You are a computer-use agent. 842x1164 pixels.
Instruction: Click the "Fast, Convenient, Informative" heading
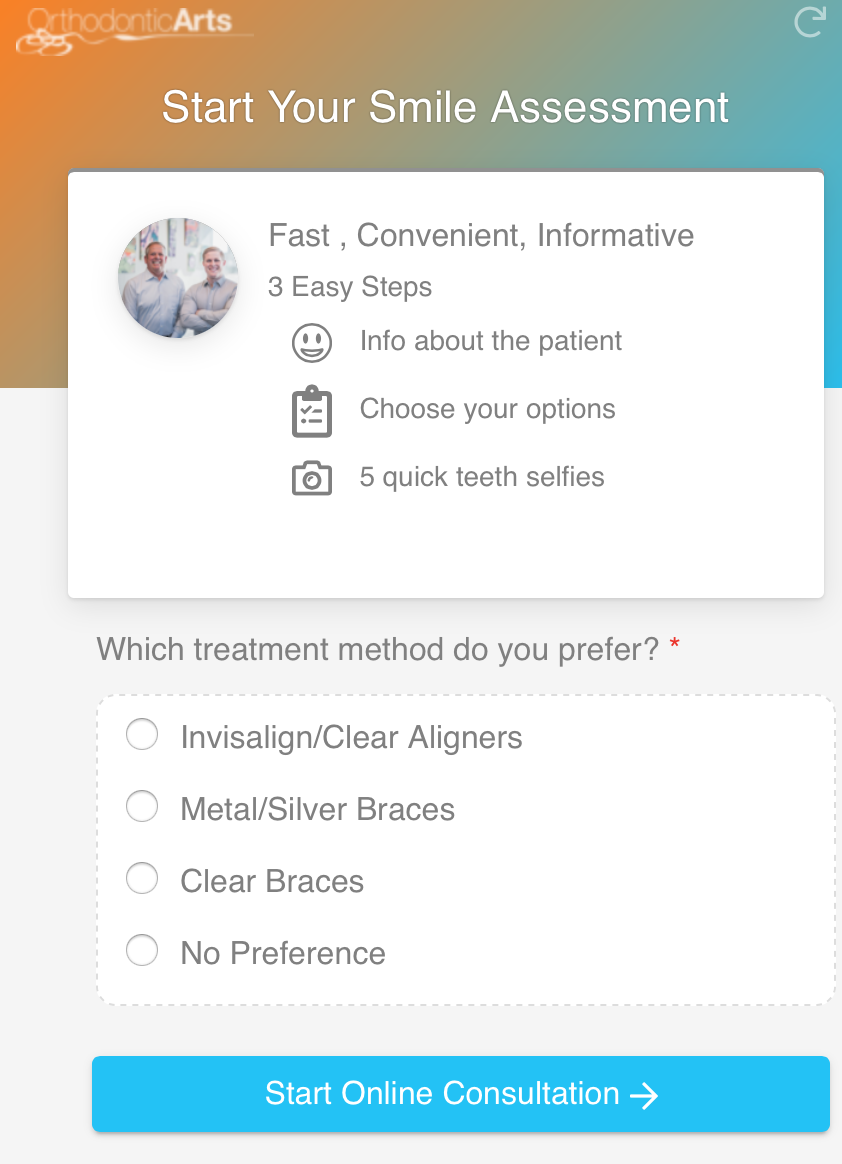[481, 235]
